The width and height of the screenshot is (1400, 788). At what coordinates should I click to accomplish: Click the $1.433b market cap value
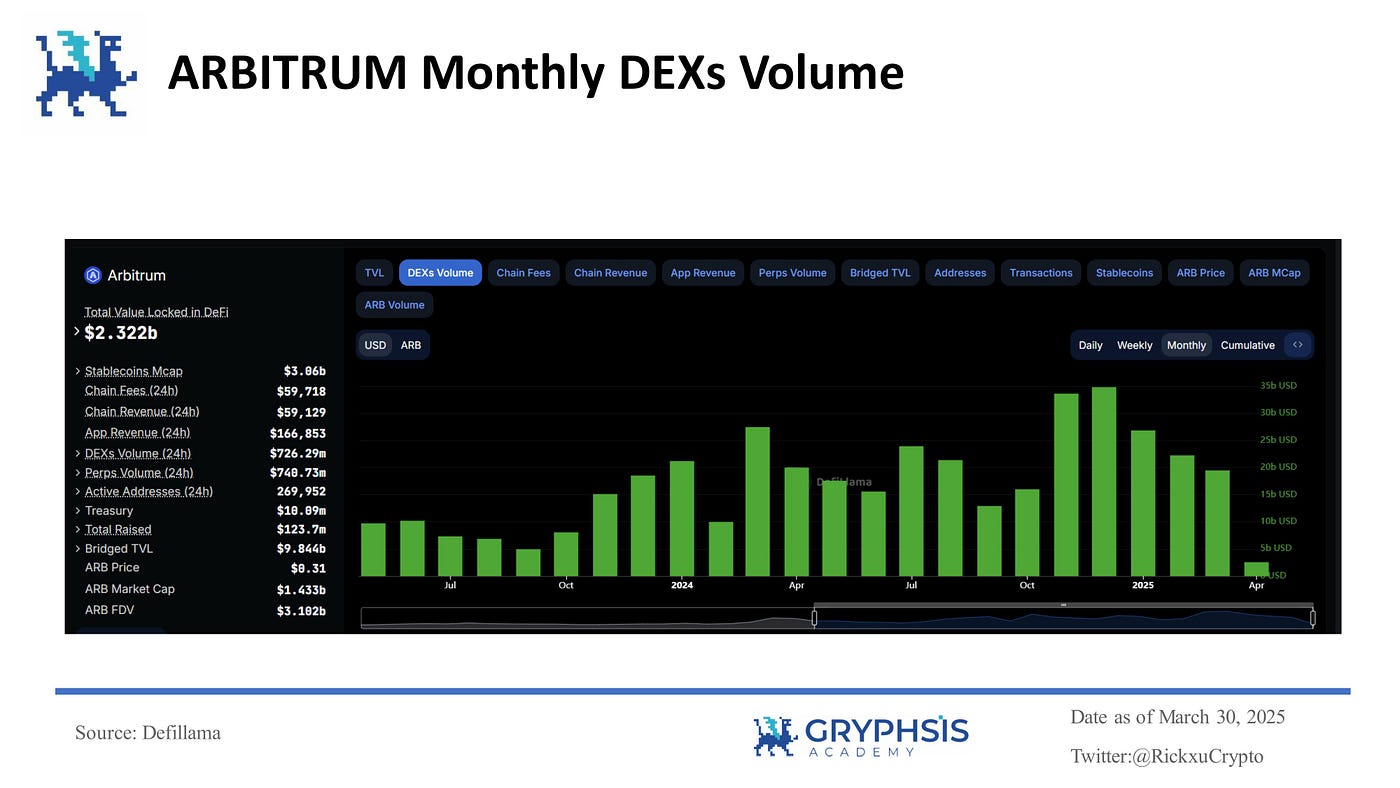(301, 590)
